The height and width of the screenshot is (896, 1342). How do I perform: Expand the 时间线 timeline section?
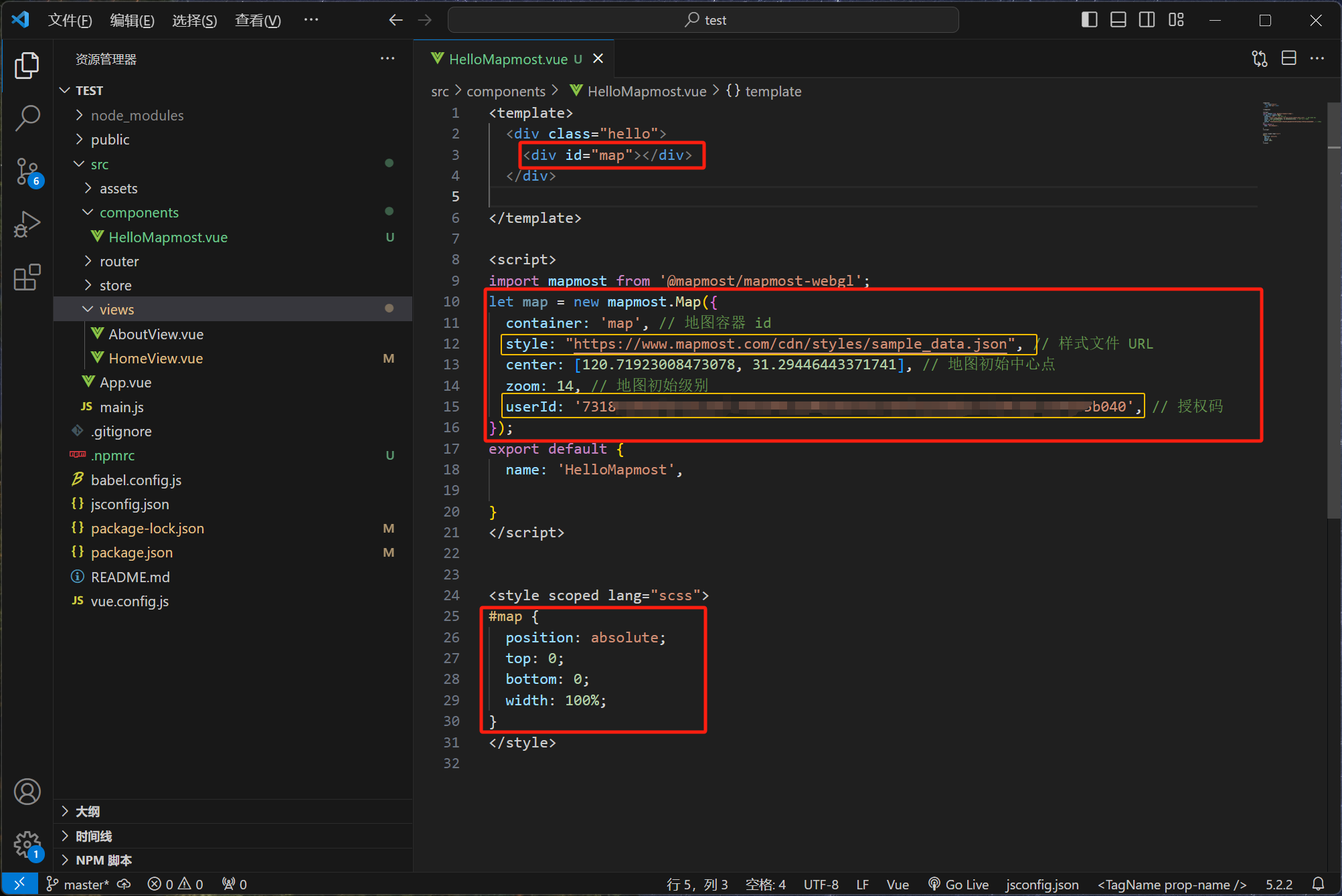coord(232,836)
